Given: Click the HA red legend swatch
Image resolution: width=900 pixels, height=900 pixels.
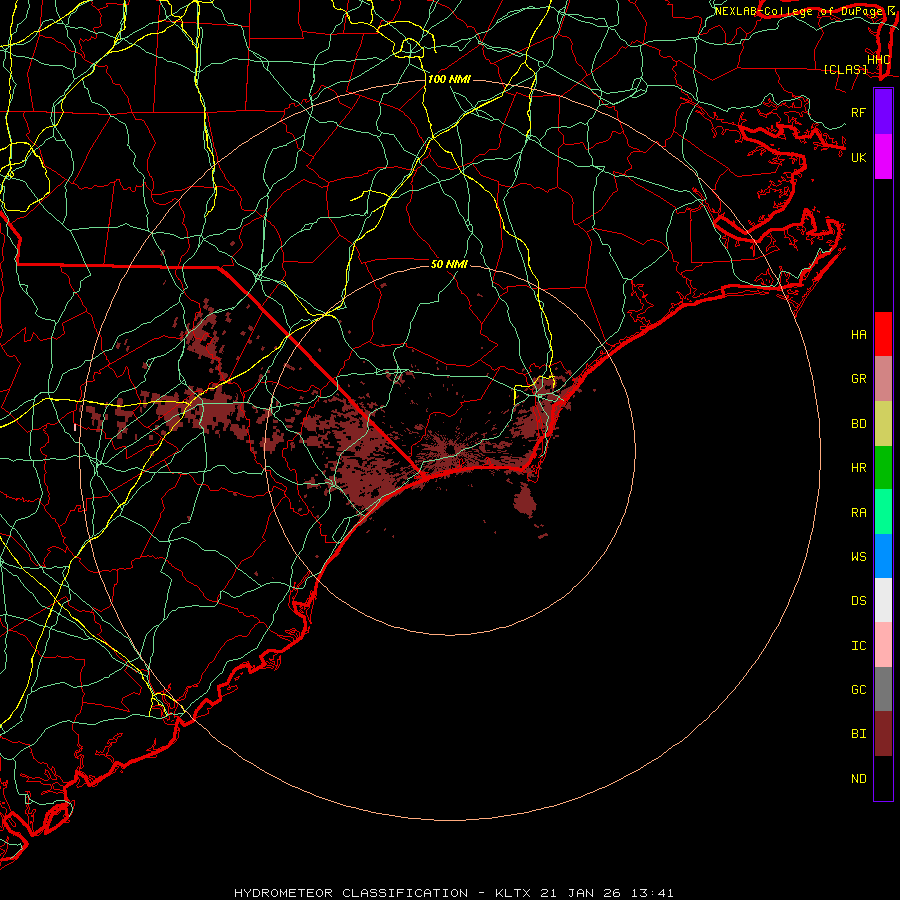Looking at the screenshot, I should (883, 334).
